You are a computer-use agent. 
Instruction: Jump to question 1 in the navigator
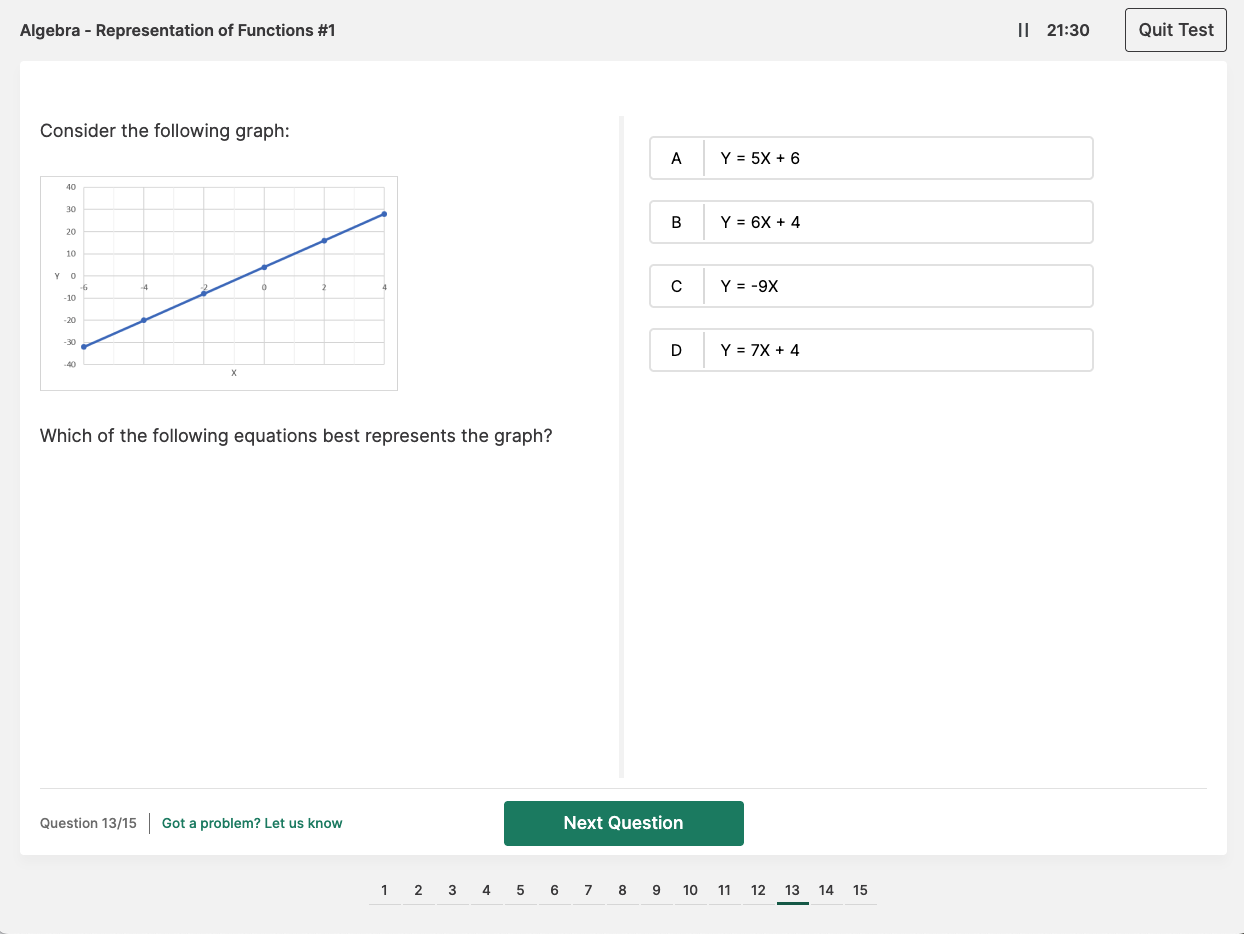tap(384, 890)
